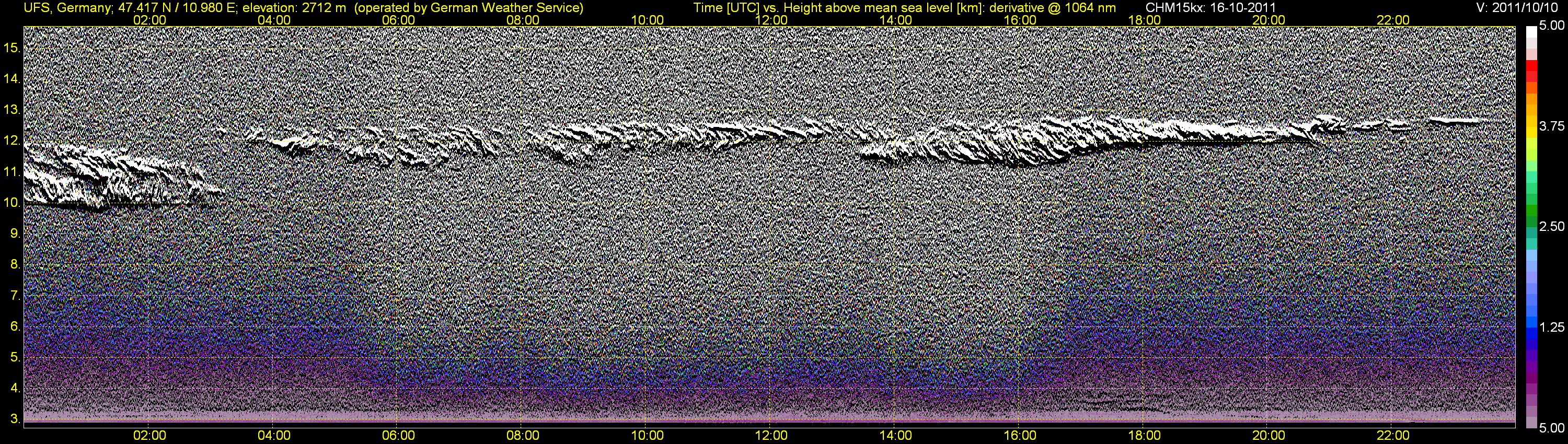Click the '7.' height axis label
Screen dimensions: 1568x444
15,295
